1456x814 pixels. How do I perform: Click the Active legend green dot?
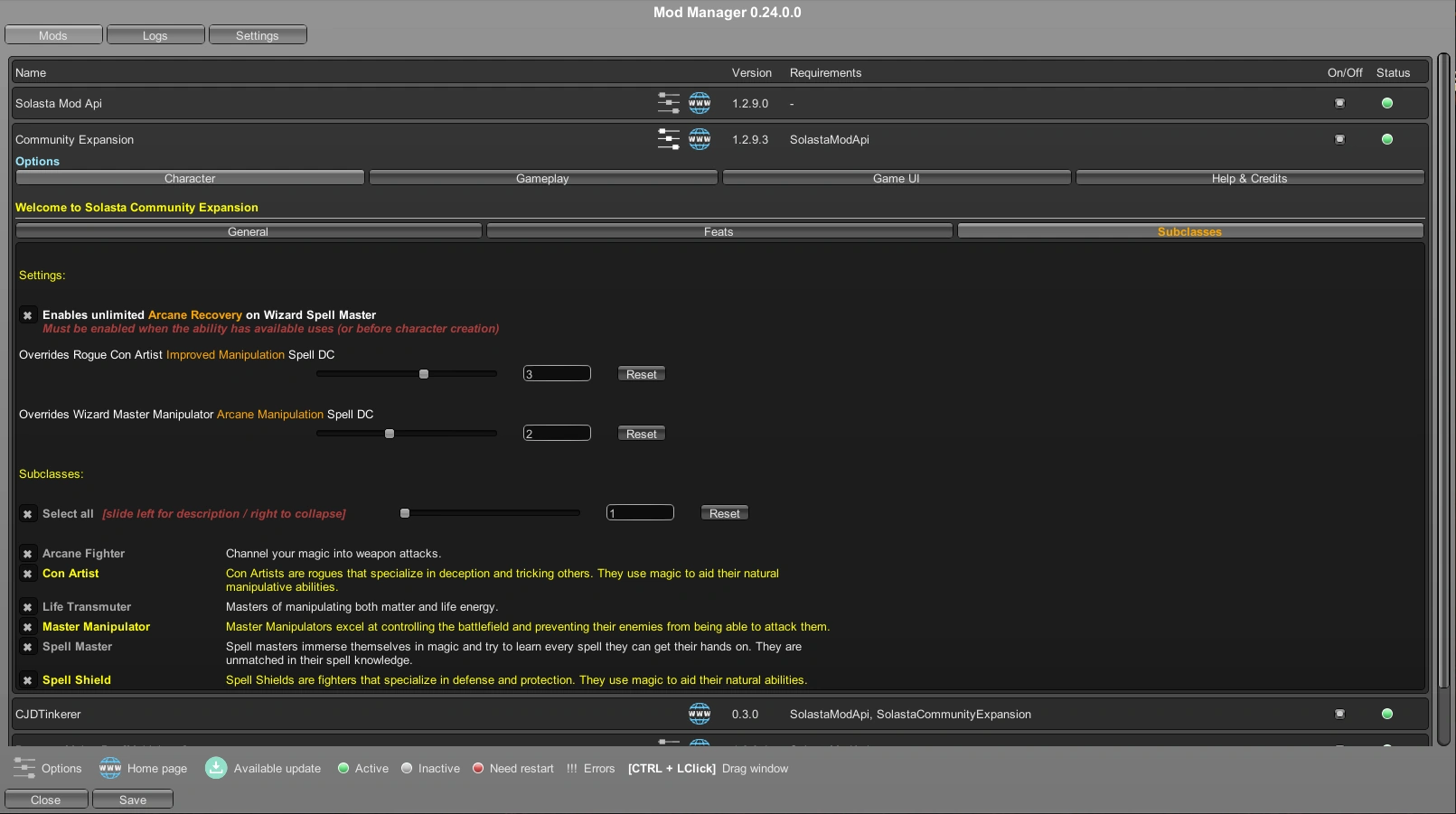[x=343, y=768]
